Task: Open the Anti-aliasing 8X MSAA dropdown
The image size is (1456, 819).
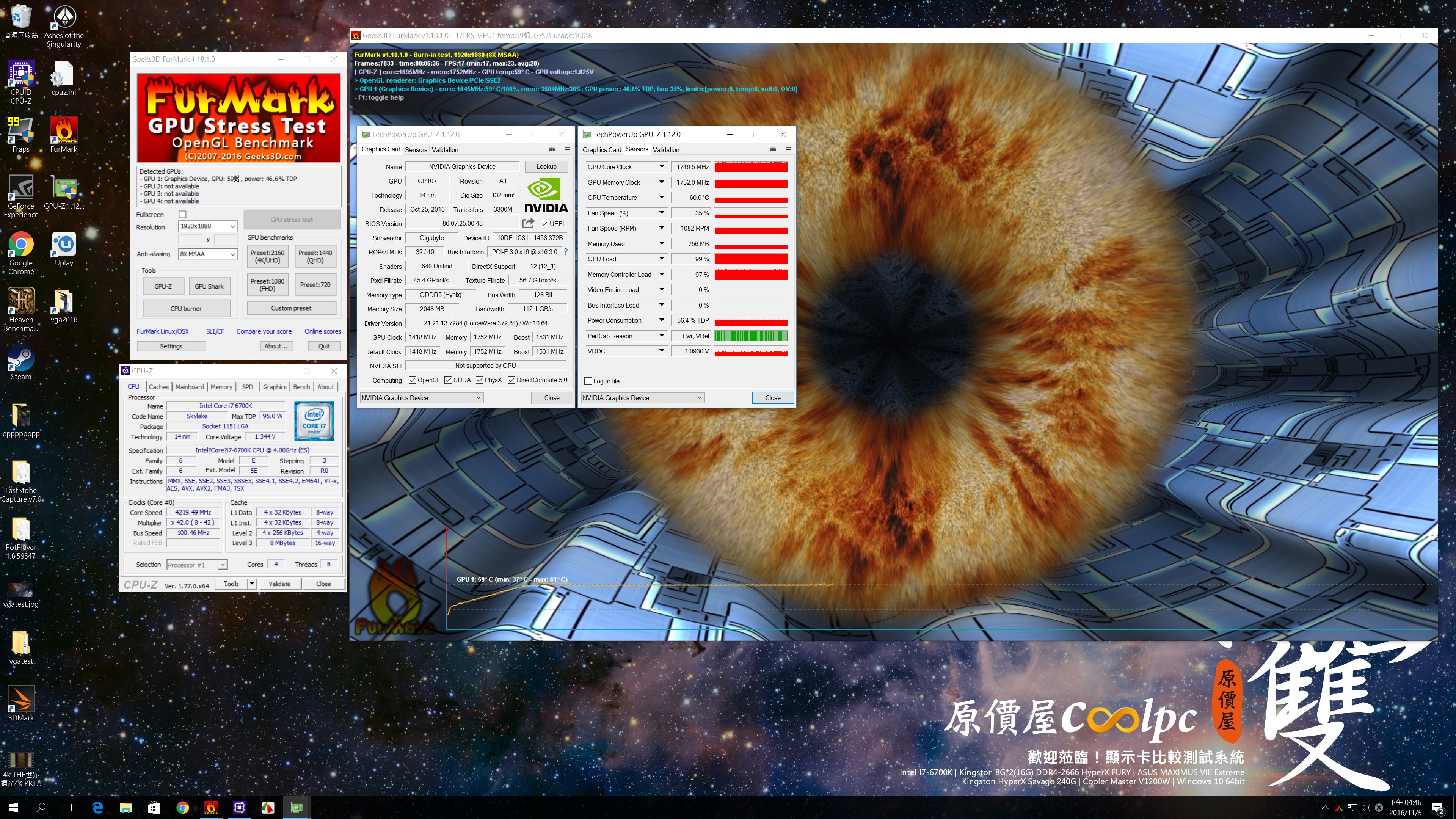Action: tap(207, 254)
